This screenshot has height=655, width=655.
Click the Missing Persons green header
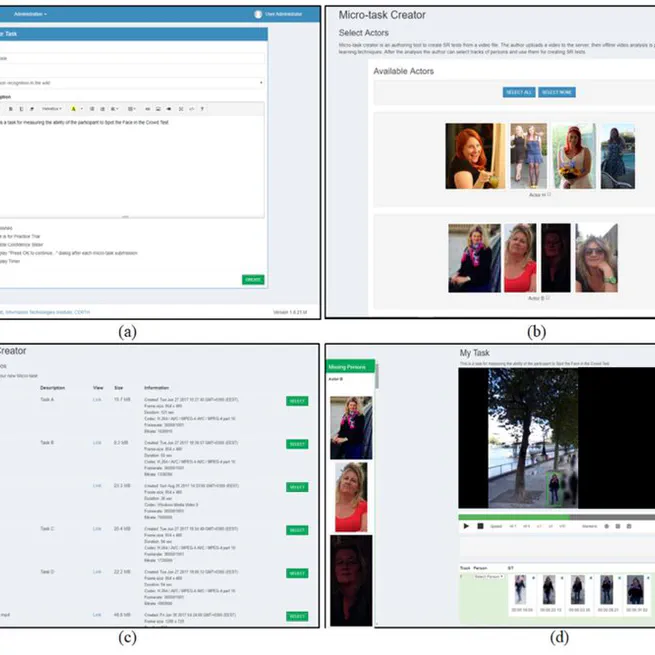[350, 367]
